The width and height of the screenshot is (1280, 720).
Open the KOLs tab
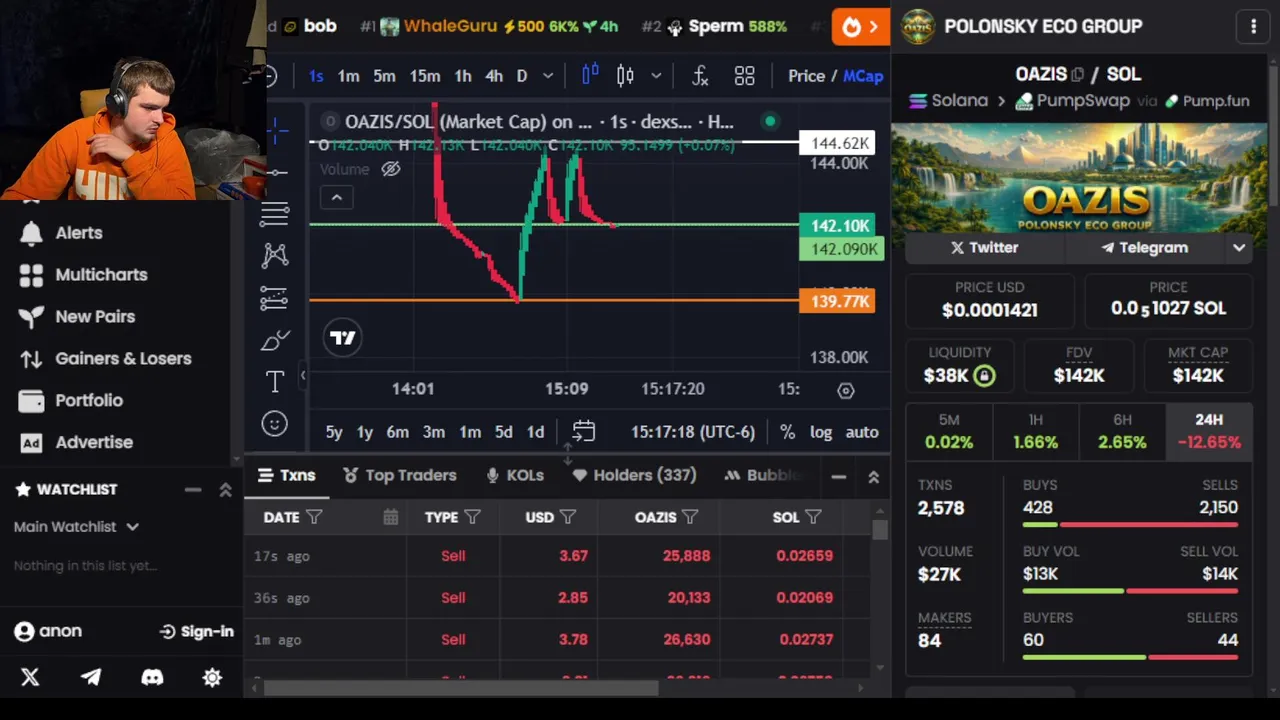(x=515, y=476)
